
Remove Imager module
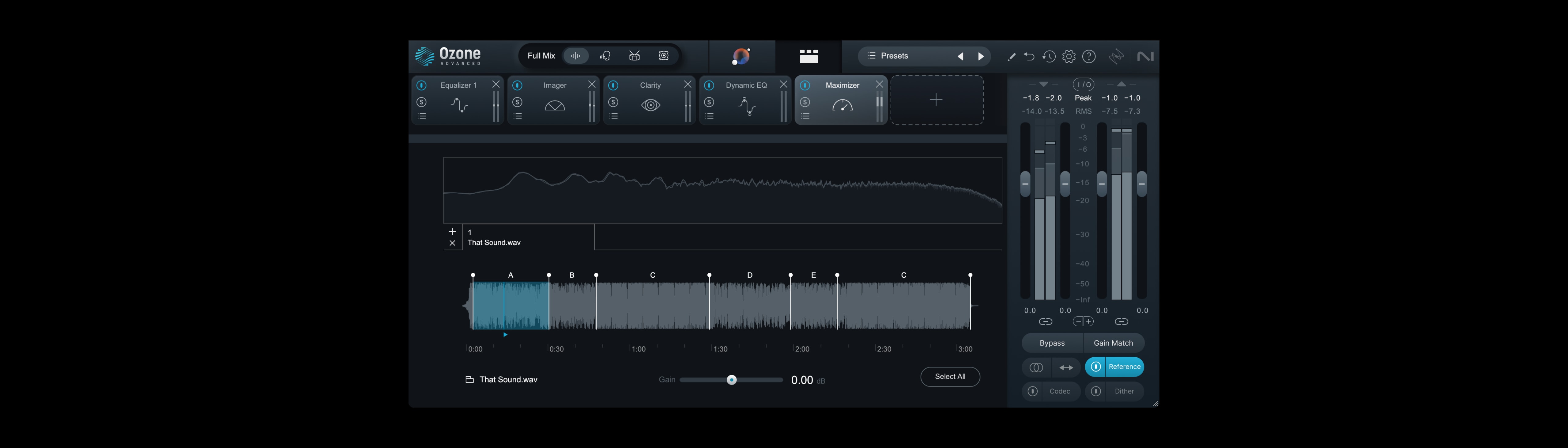(x=592, y=85)
